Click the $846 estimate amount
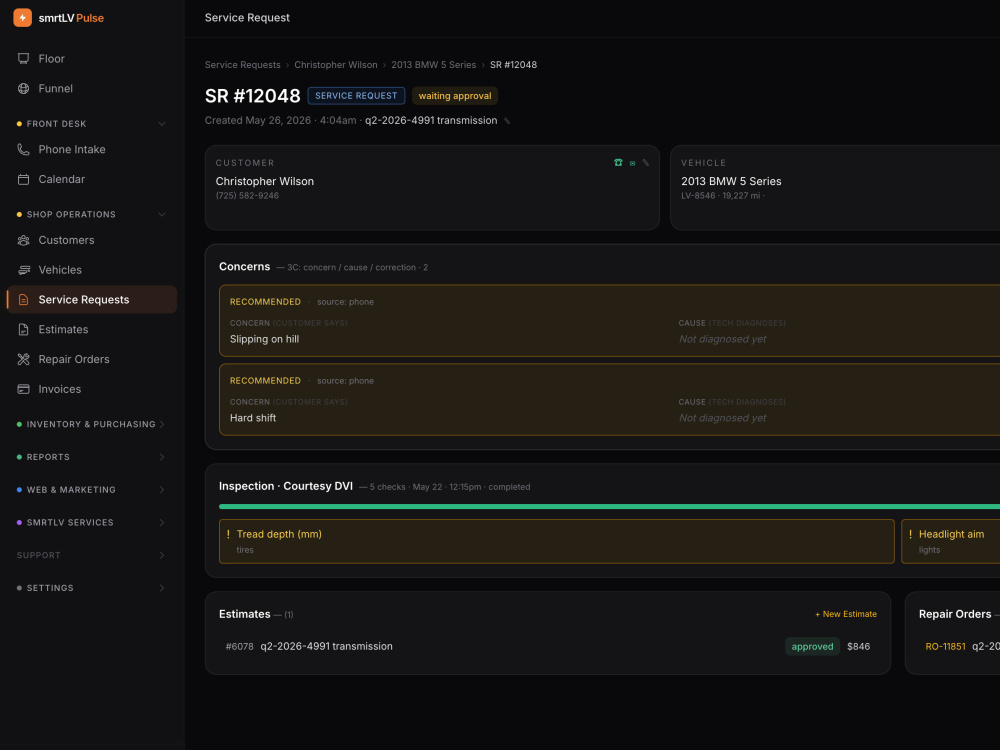1000x750 pixels. pos(858,647)
